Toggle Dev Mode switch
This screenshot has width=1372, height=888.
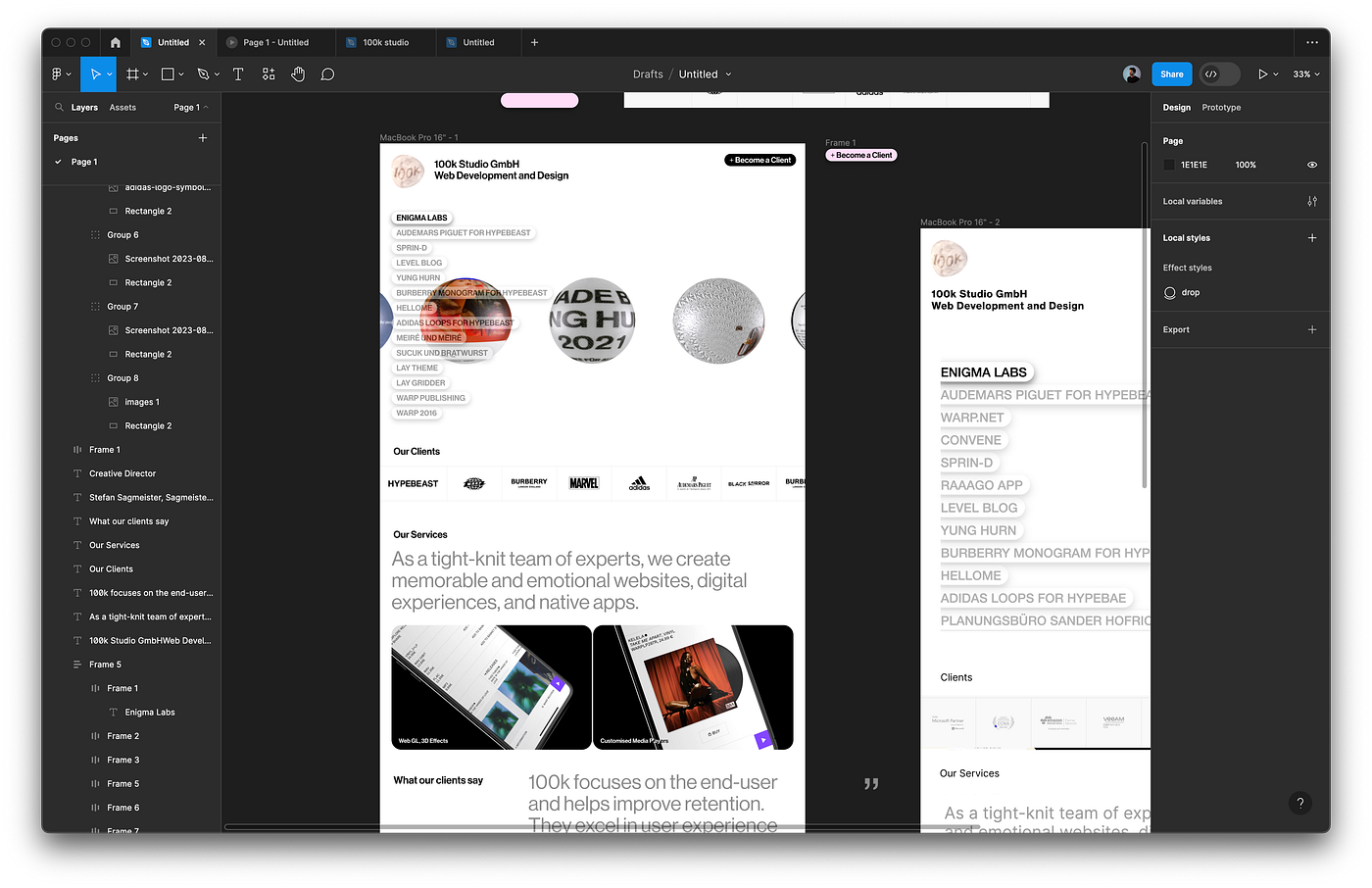tap(1220, 74)
